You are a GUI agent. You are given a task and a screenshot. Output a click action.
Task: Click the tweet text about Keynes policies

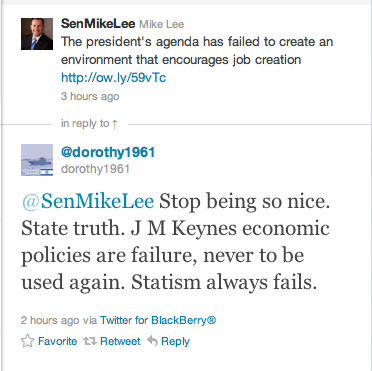point(176,242)
